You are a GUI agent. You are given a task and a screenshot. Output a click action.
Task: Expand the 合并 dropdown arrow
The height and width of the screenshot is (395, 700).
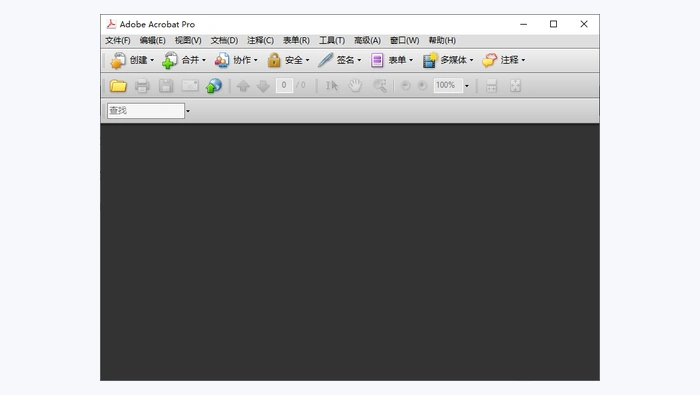204,60
